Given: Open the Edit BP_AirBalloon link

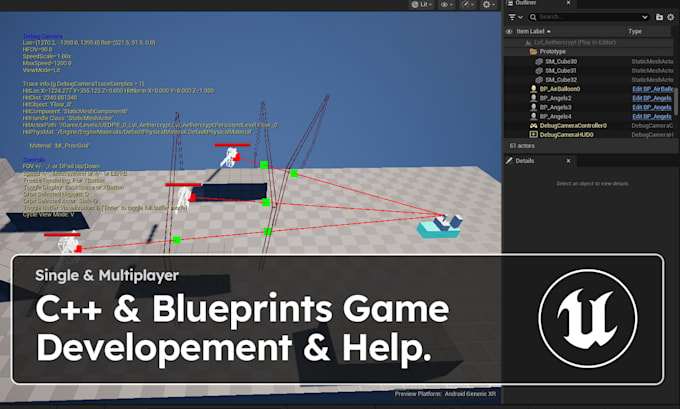Looking at the screenshot, I should [x=653, y=89].
